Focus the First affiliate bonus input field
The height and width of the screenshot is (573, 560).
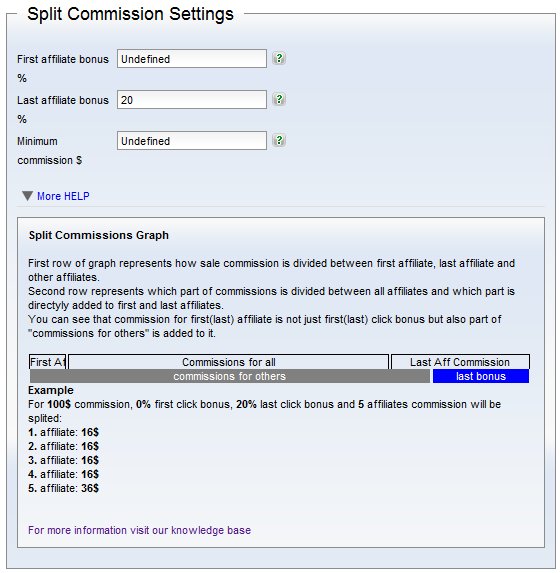192,58
